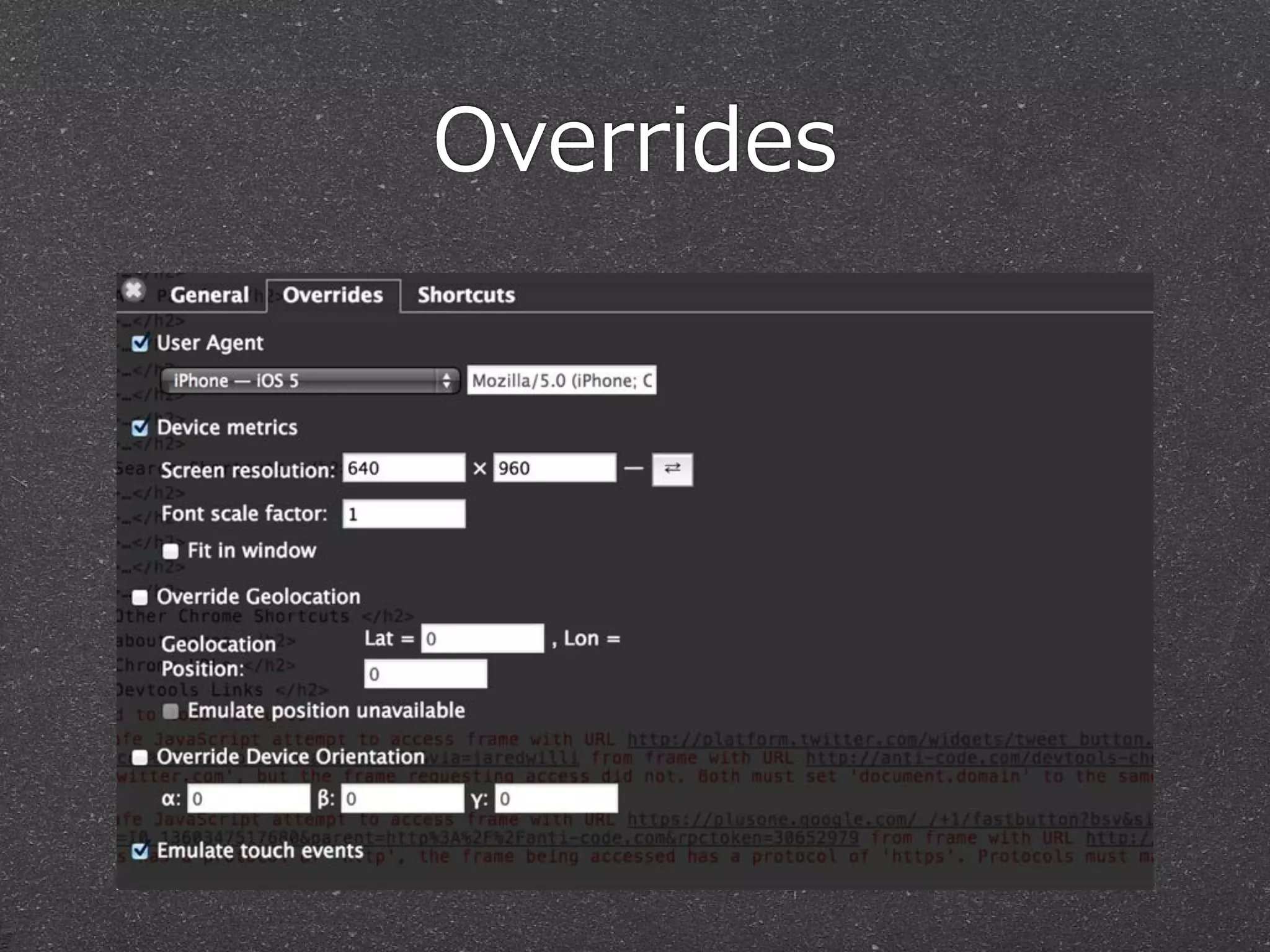The width and height of the screenshot is (1270, 952).
Task: Click the Lat input field
Action: point(482,638)
